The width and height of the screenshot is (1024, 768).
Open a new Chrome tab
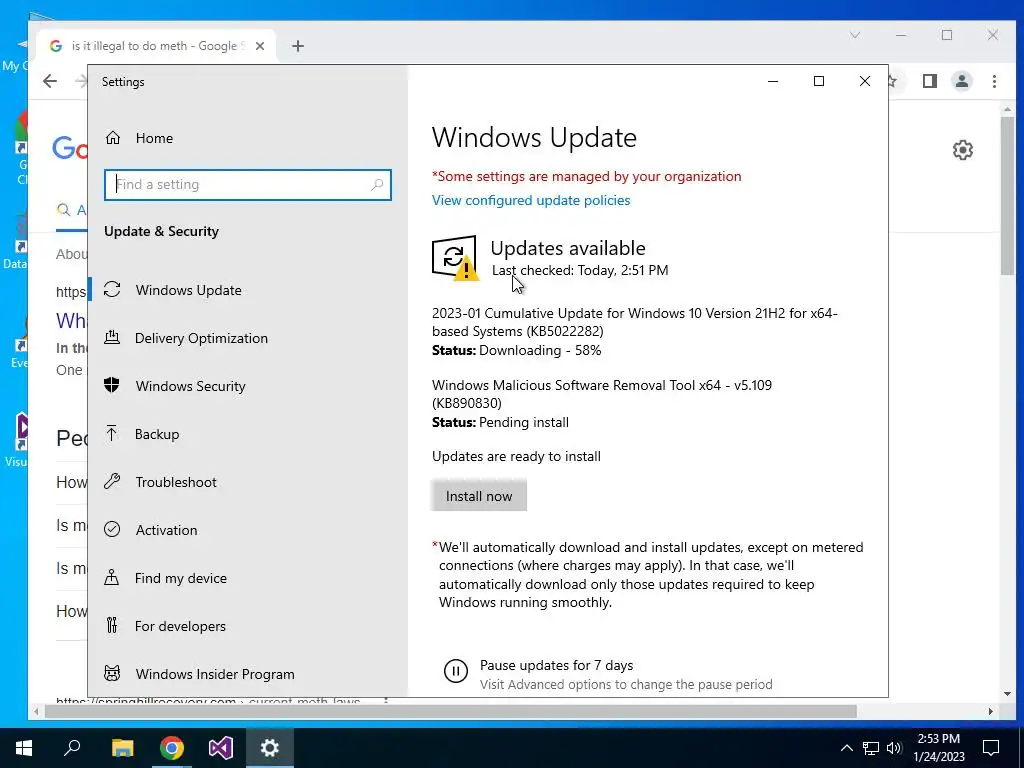pyautogui.click(x=298, y=46)
